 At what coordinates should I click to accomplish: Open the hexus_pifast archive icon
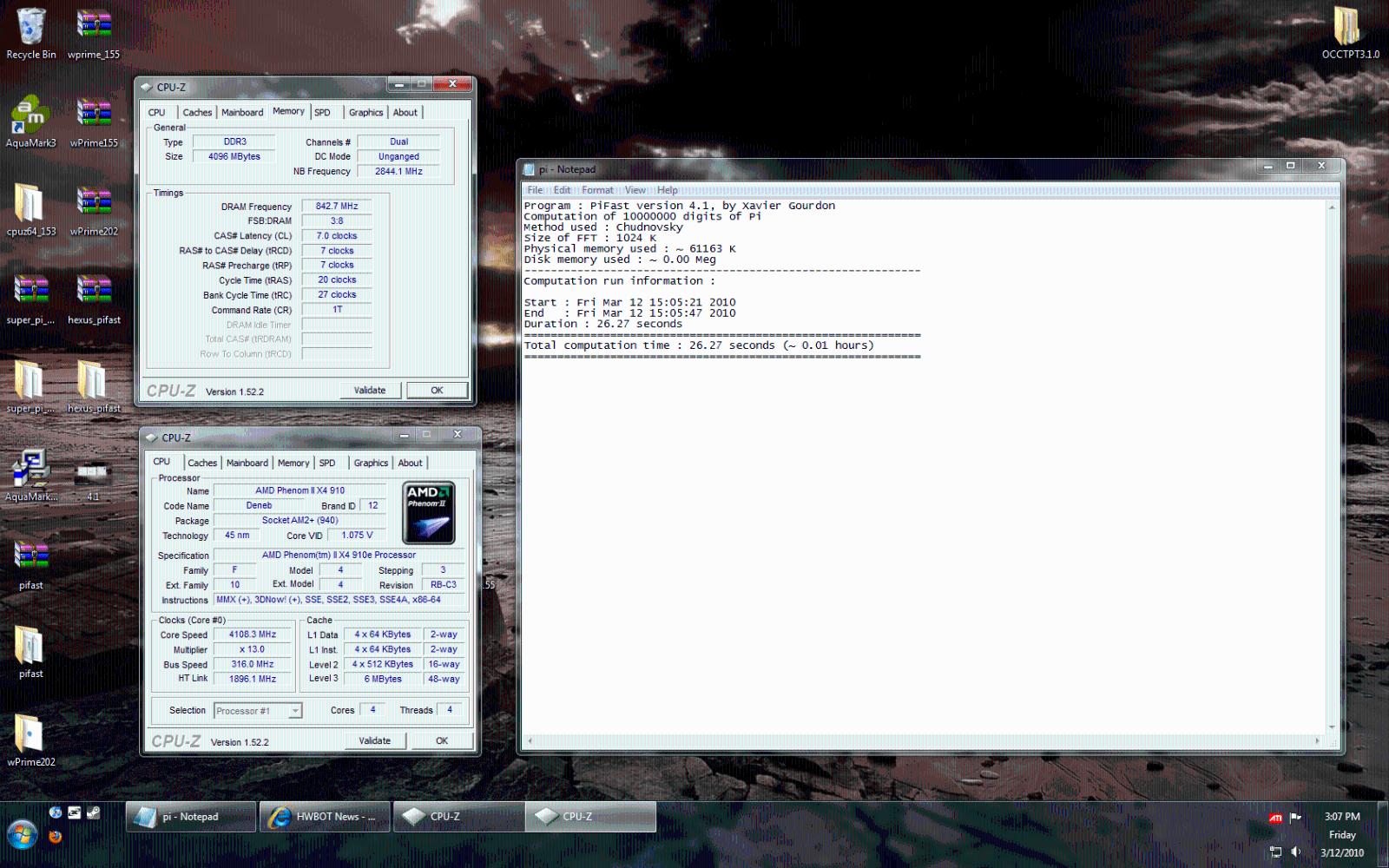point(94,299)
